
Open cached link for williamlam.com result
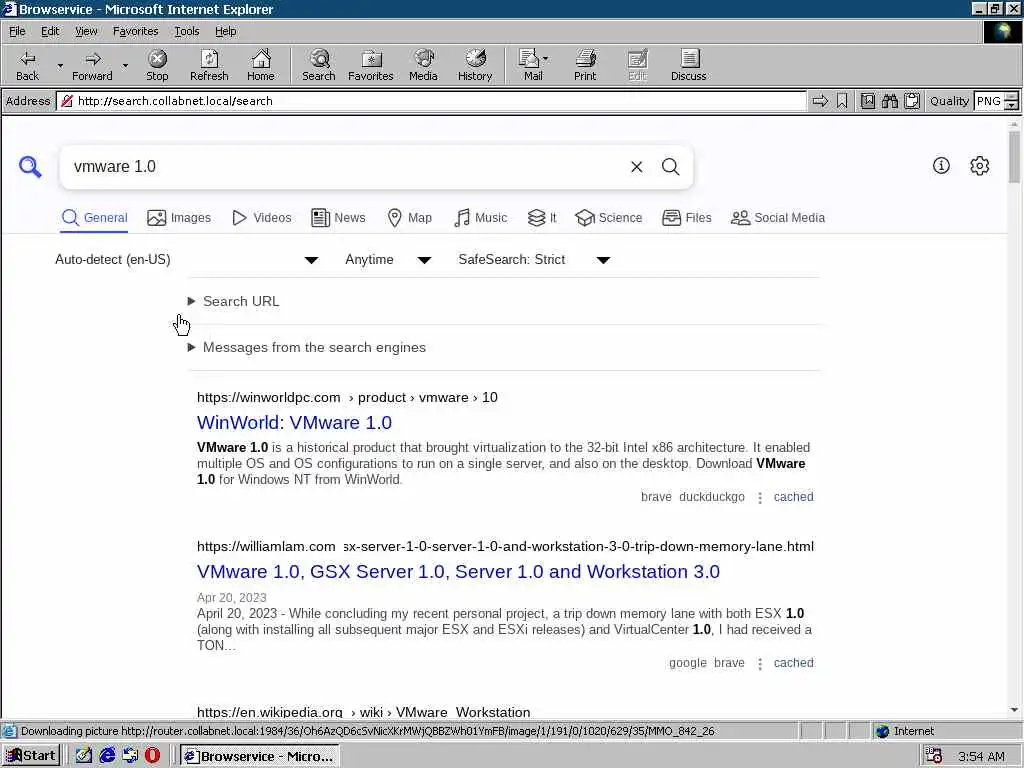[793, 663]
